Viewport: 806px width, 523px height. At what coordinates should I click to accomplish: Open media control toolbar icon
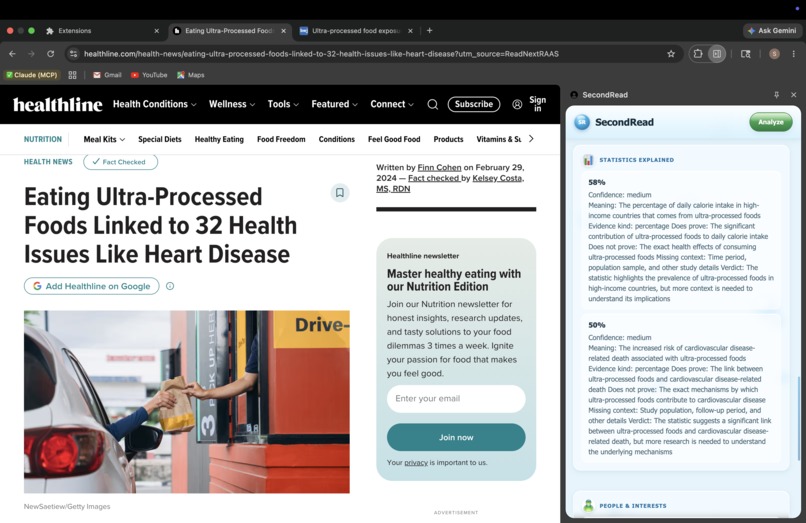click(x=745, y=53)
